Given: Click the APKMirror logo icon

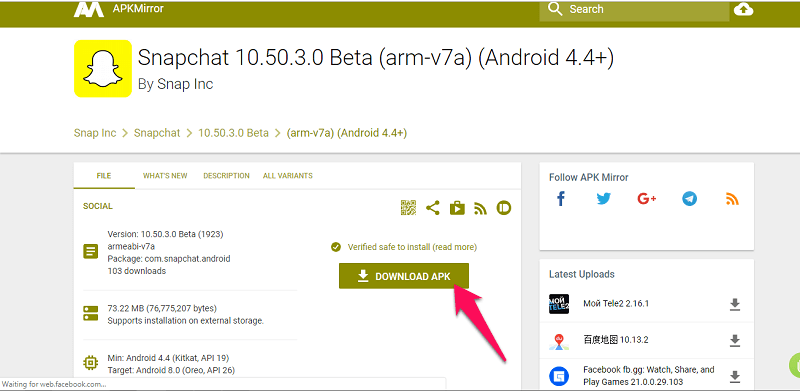Looking at the screenshot, I should [89, 9].
